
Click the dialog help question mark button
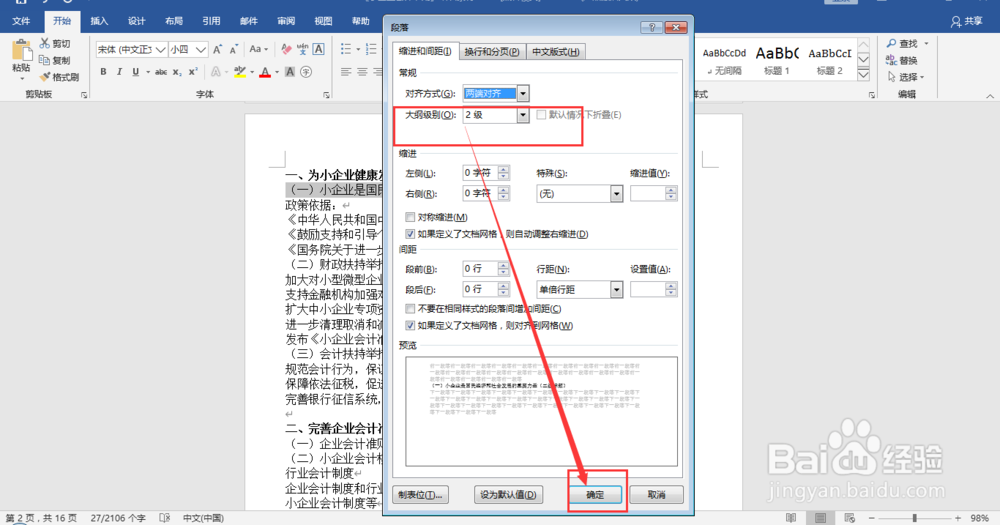coord(651,27)
